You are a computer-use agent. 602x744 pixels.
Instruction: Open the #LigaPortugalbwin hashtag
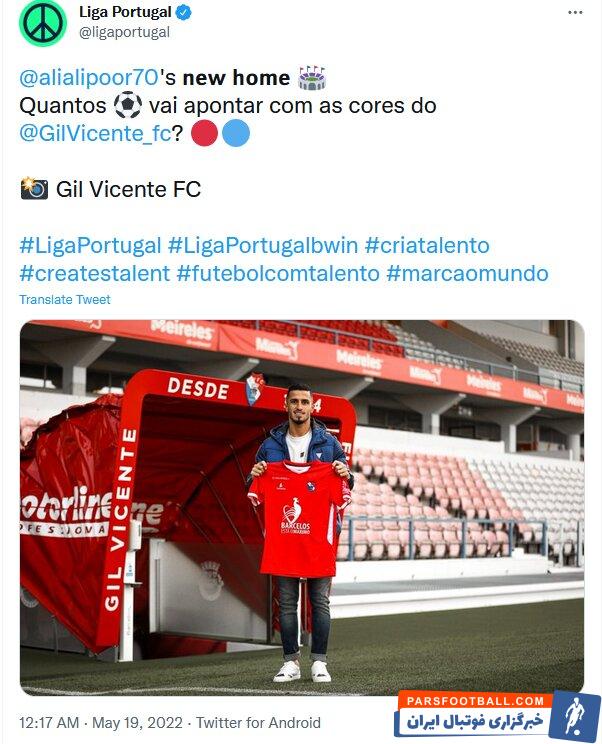[x=263, y=246]
